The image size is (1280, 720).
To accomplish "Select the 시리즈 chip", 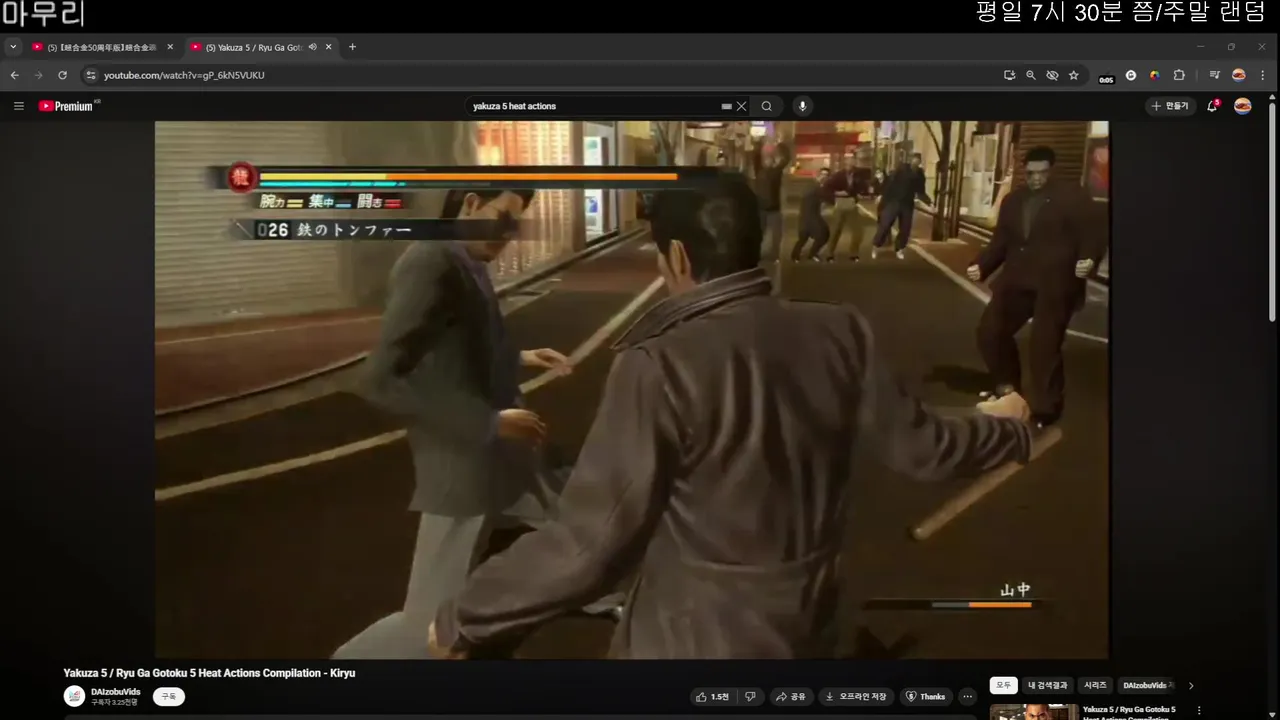I will click(x=1095, y=685).
